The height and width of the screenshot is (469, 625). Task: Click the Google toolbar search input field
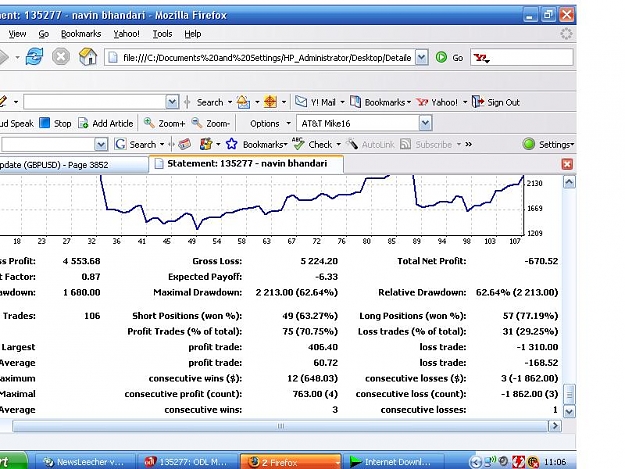point(48,144)
